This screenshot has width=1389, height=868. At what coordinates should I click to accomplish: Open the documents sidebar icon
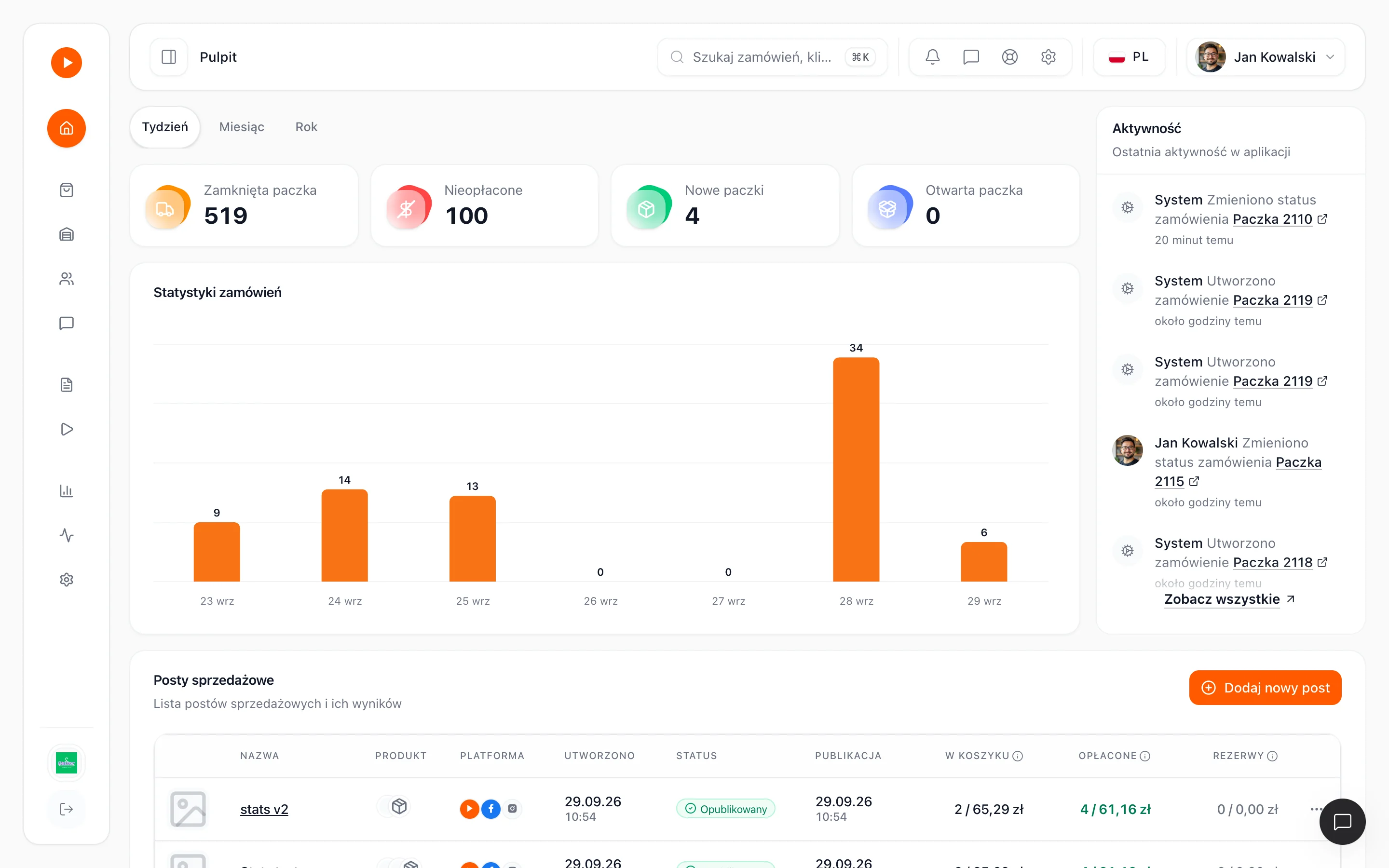coord(67,385)
